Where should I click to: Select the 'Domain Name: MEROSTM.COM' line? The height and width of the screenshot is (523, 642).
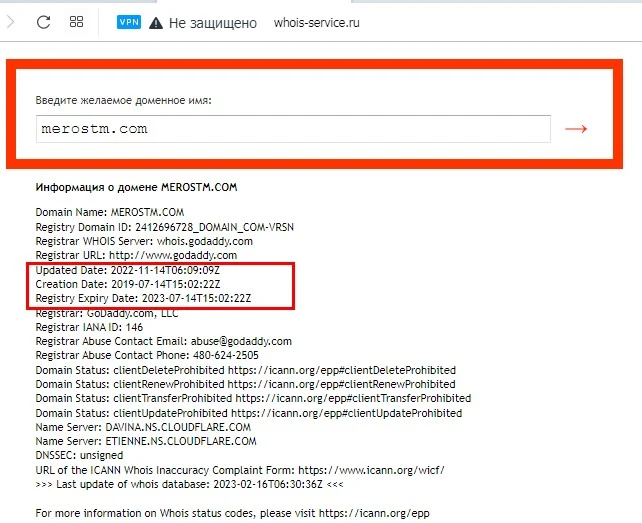(x=110, y=212)
